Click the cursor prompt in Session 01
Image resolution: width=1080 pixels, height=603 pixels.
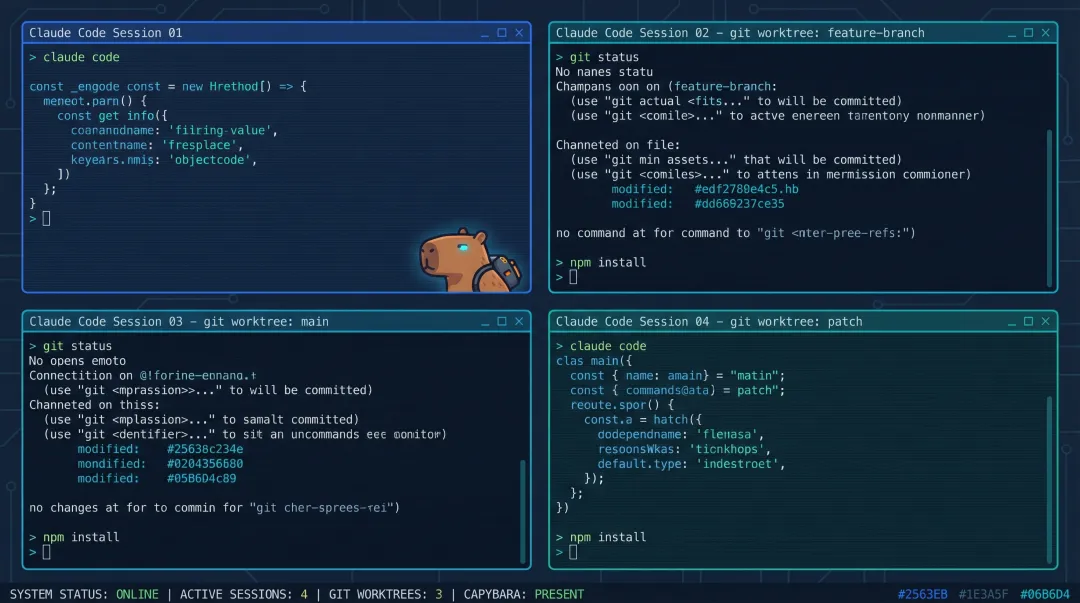click(x=46, y=218)
